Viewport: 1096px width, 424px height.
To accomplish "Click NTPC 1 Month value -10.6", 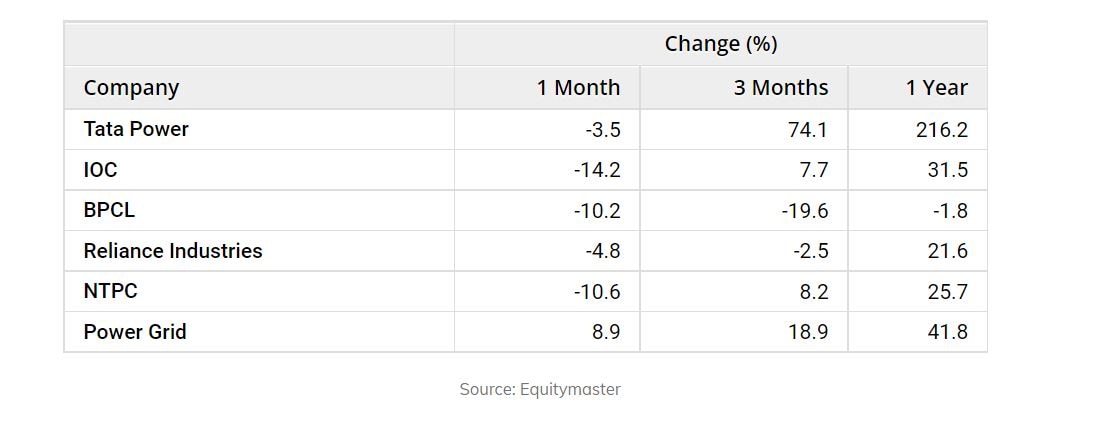I will (x=597, y=292).
